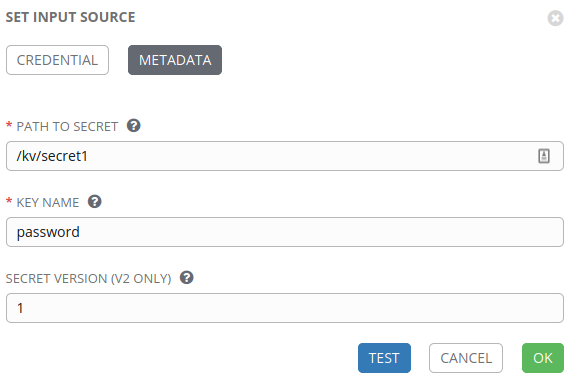Focus the Key Name field containing password
Image resolution: width=574 pixels, height=382 pixels.
click(285, 232)
